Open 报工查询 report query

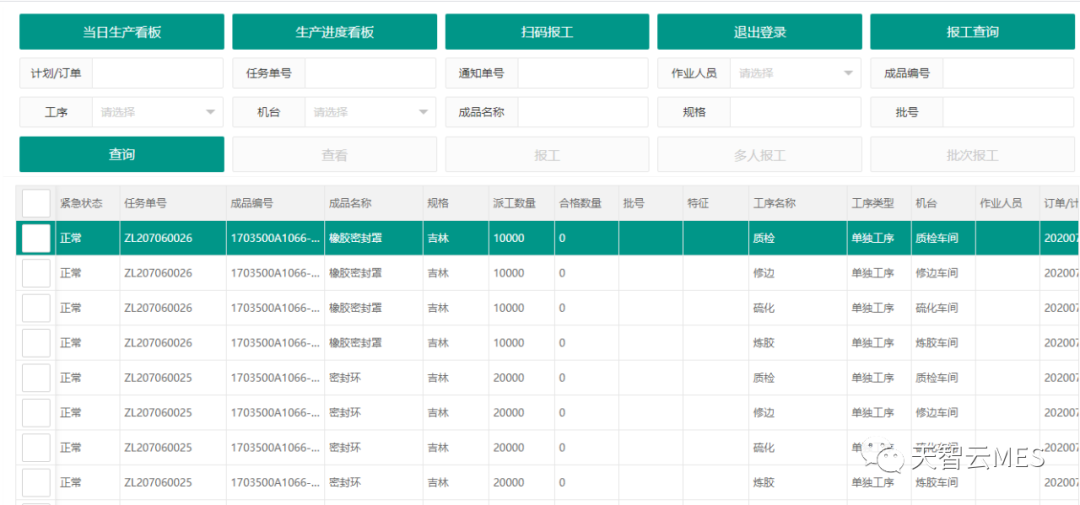point(972,32)
